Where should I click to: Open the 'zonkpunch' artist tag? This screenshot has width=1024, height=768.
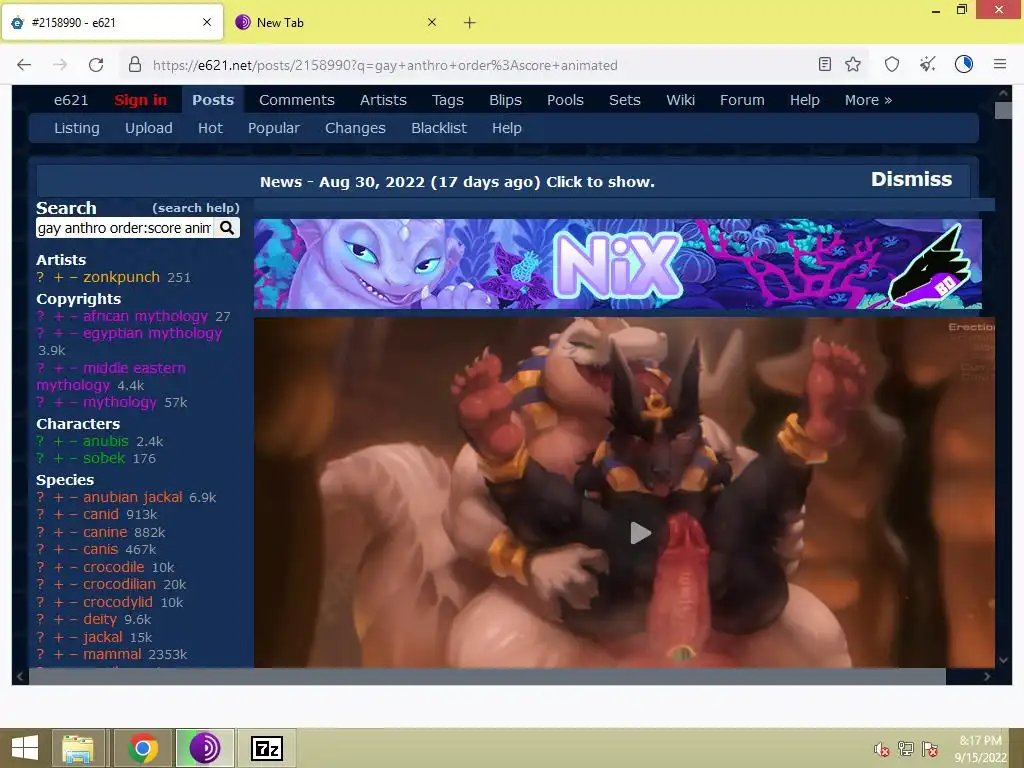click(121, 277)
